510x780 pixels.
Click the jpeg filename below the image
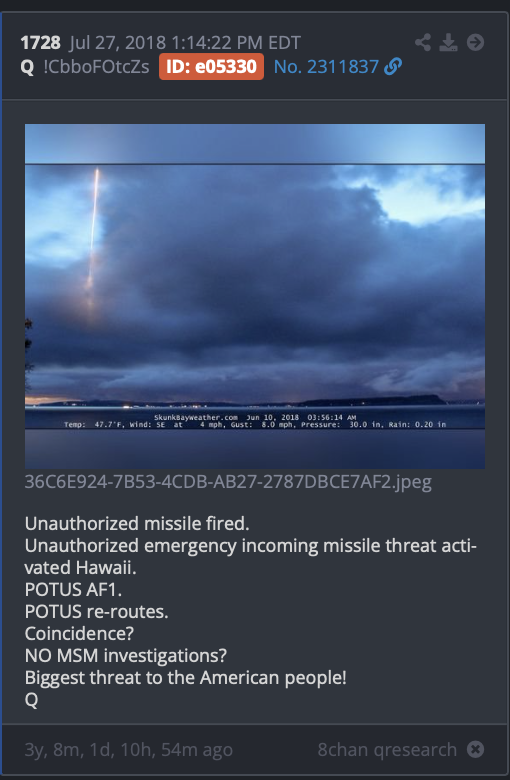coord(228,483)
